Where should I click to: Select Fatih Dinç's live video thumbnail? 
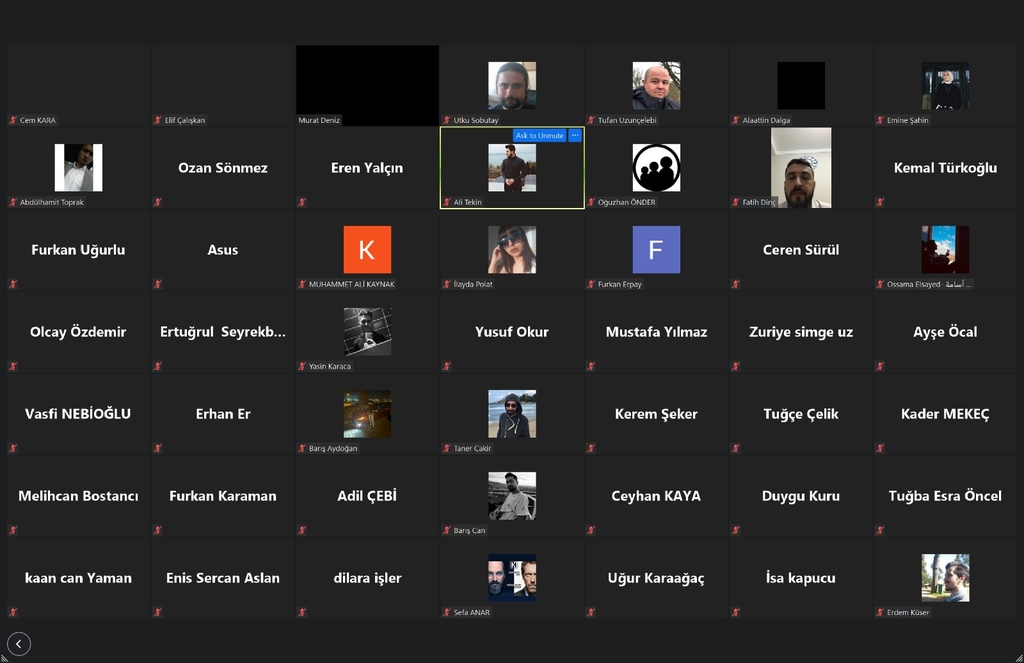pyautogui.click(x=800, y=168)
